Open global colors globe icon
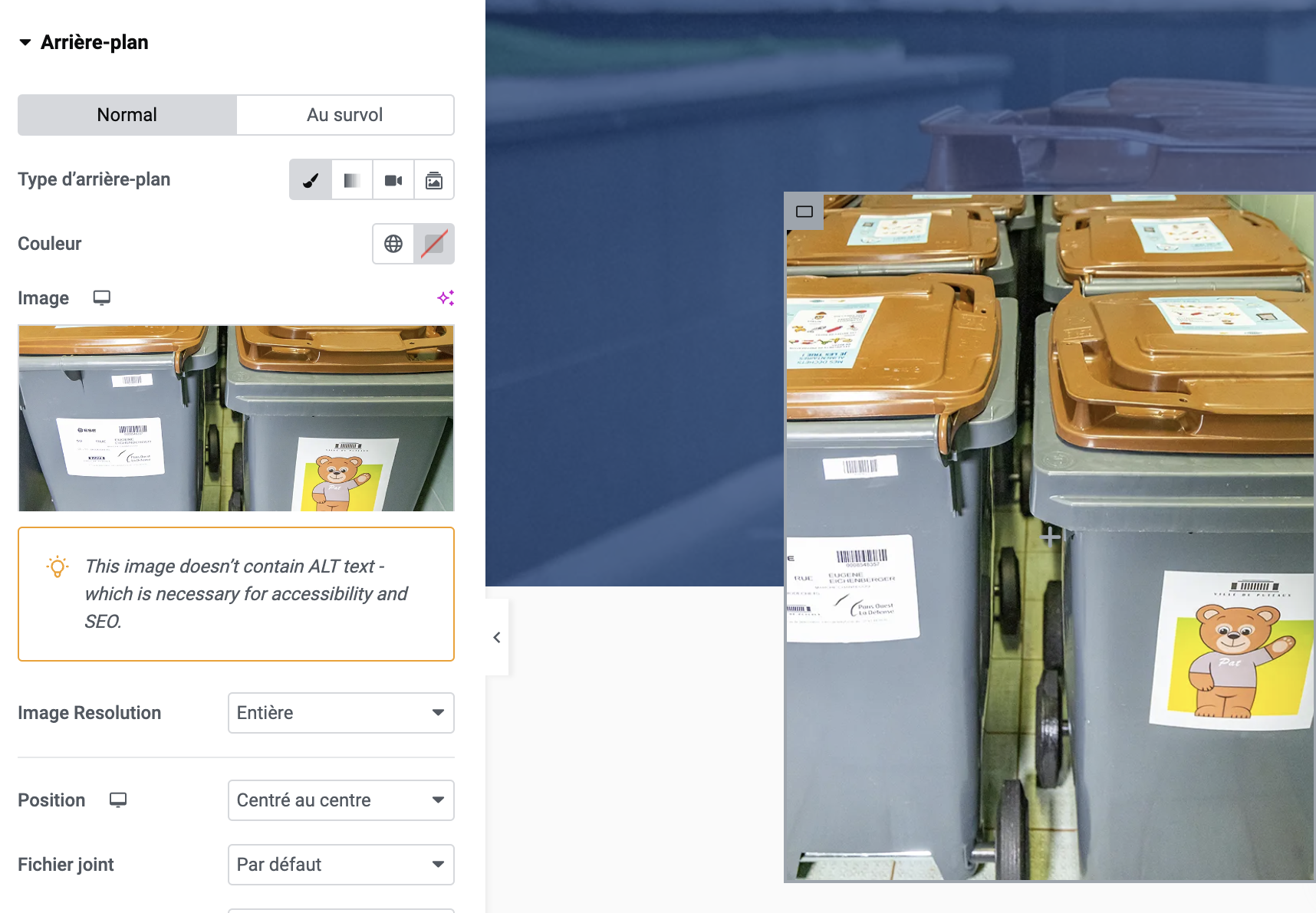 click(x=393, y=244)
